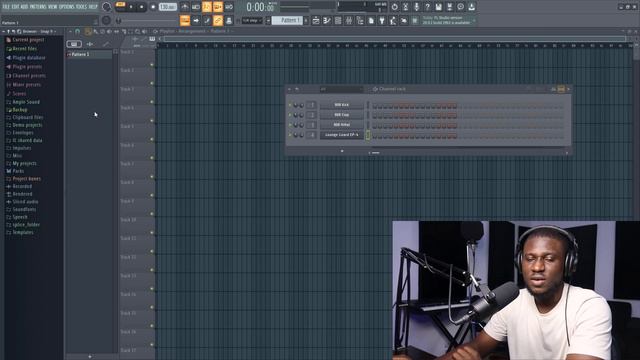Toggle blend recording overdub icon
This screenshot has height=360, width=640.
(218, 7)
